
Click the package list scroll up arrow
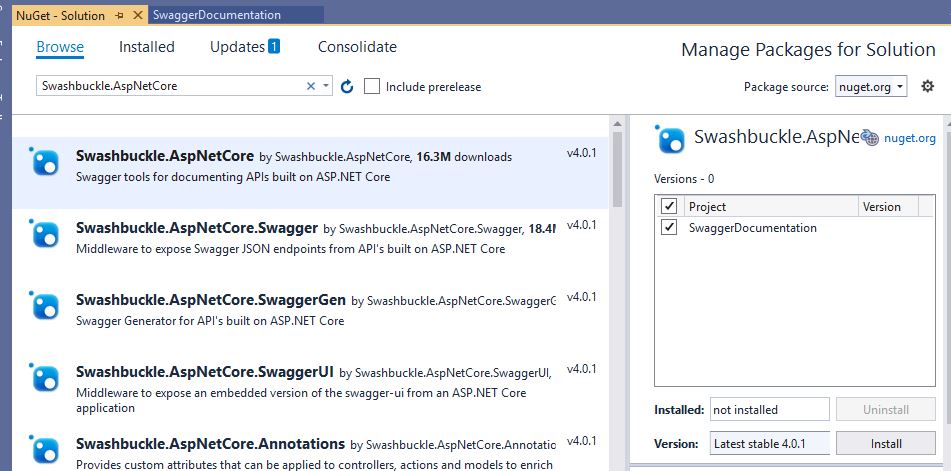coord(617,124)
